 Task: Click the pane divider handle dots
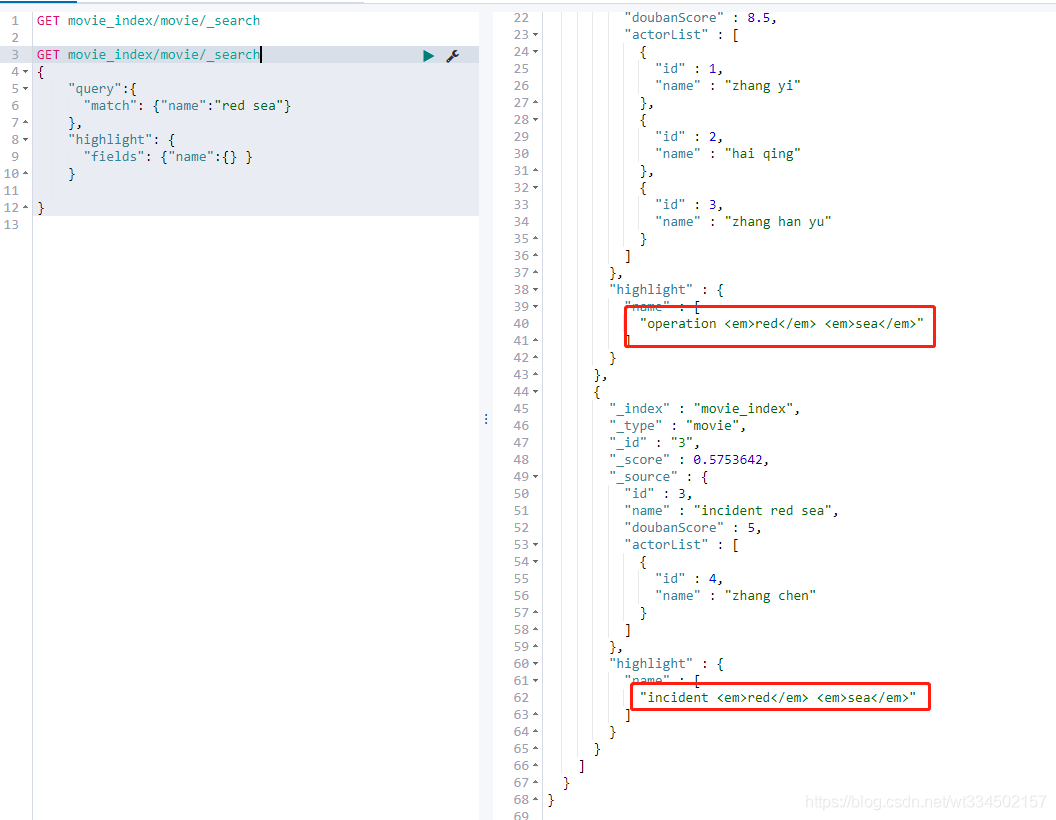click(x=486, y=419)
